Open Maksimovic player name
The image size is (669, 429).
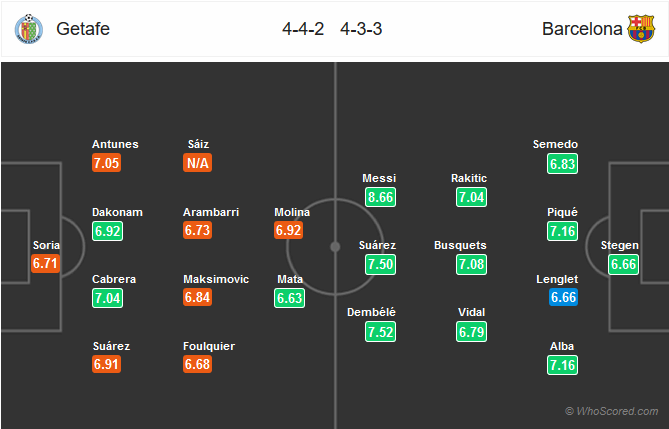(216, 279)
